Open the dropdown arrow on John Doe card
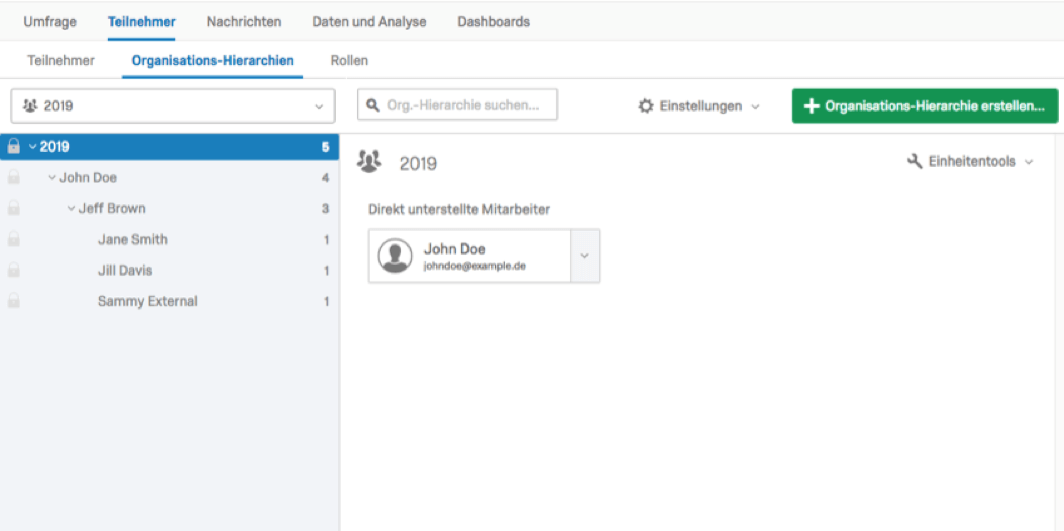 coord(585,256)
